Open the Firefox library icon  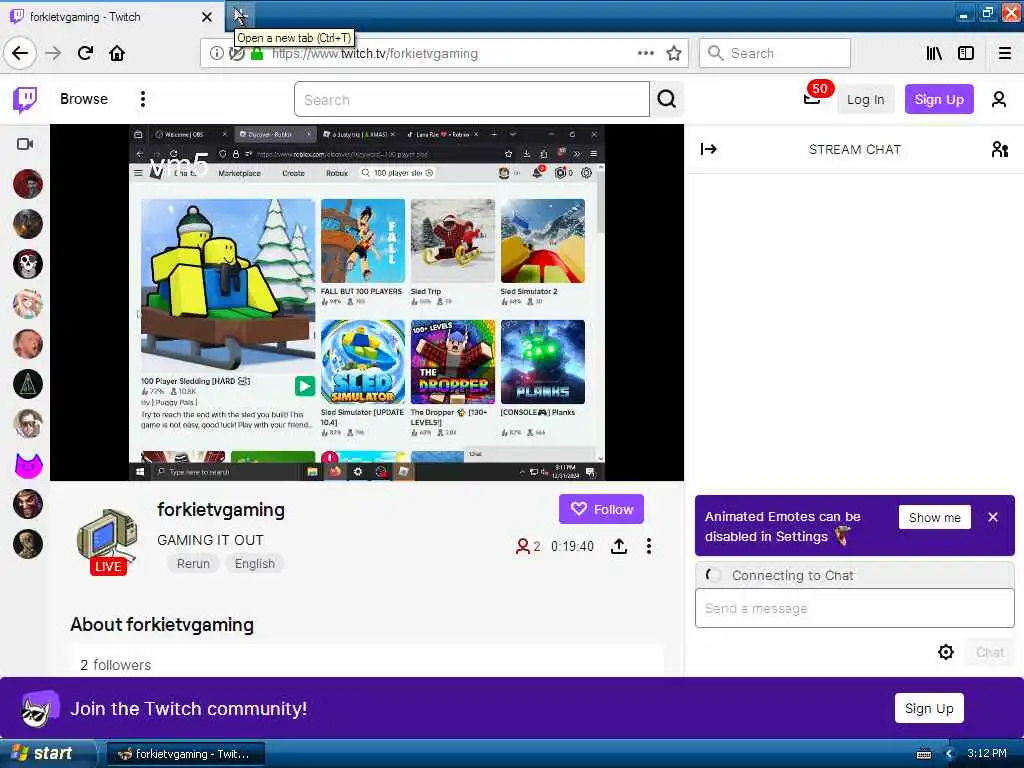(934, 54)
